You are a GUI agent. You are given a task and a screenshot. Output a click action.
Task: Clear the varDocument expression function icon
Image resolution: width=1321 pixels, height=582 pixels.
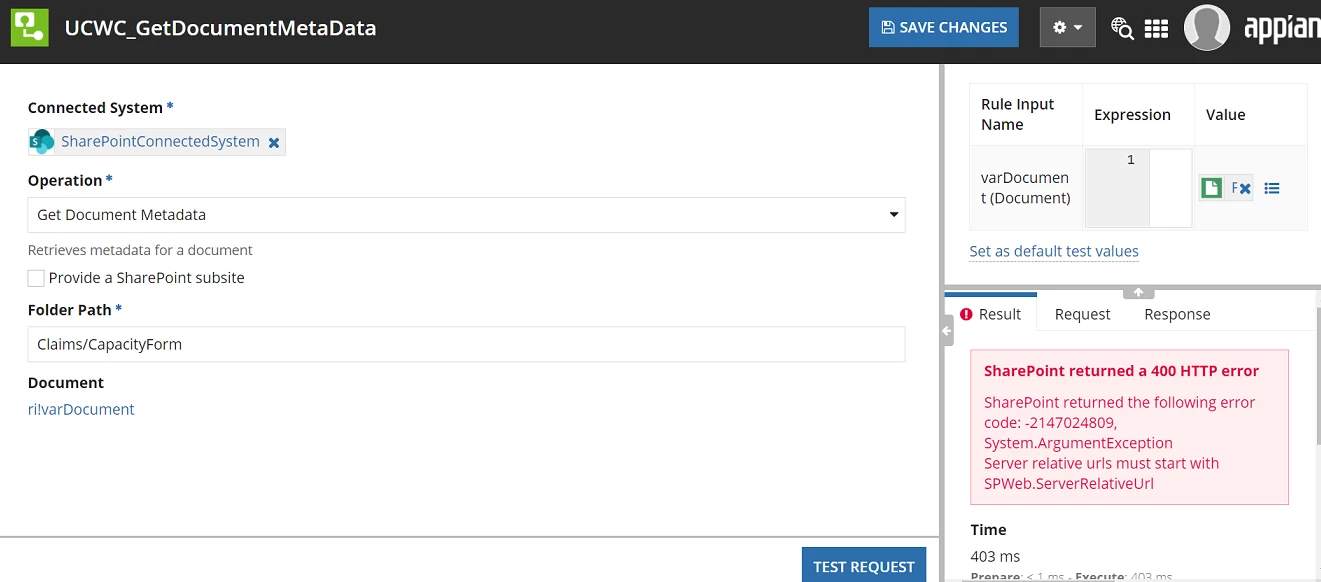[x=1240, y=188]
